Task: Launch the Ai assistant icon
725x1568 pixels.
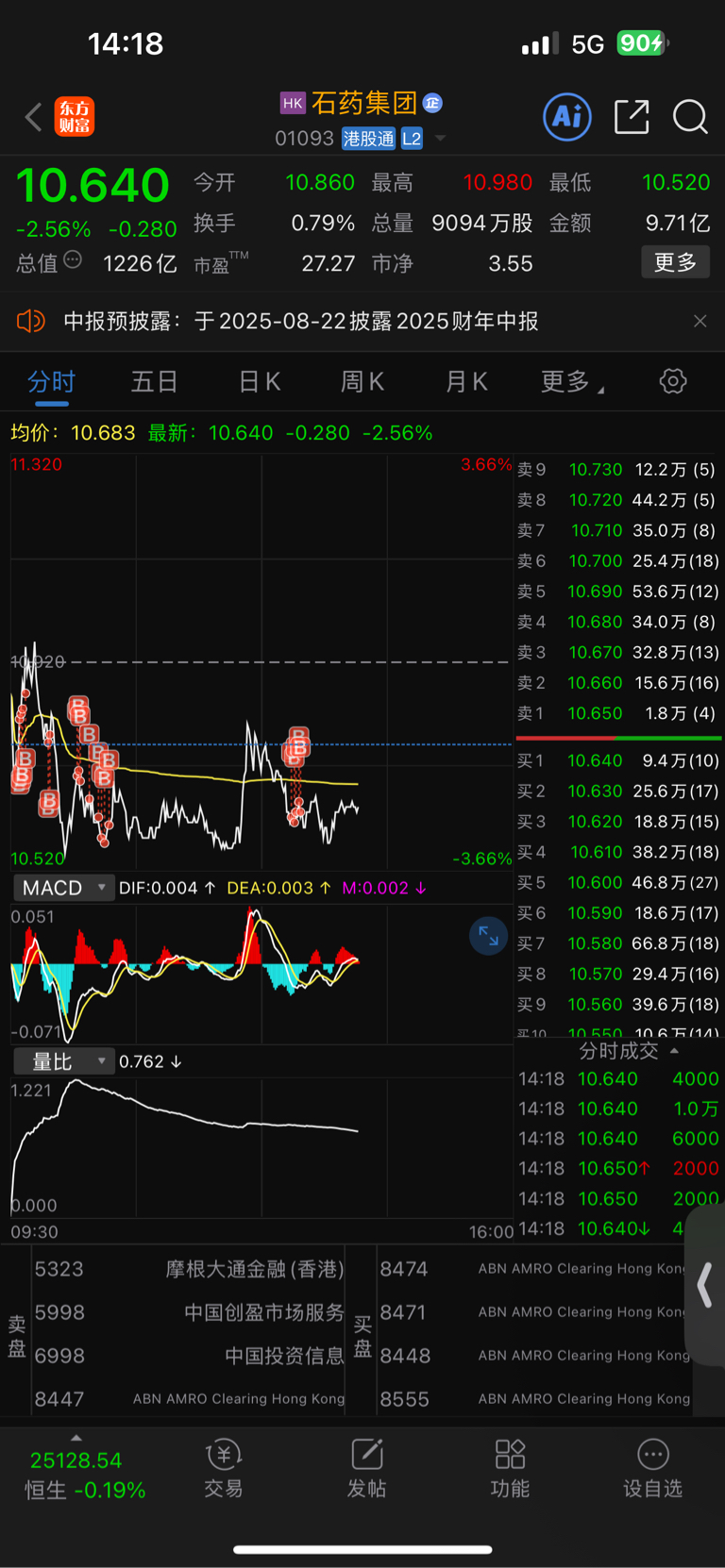Action: point(567,117)
